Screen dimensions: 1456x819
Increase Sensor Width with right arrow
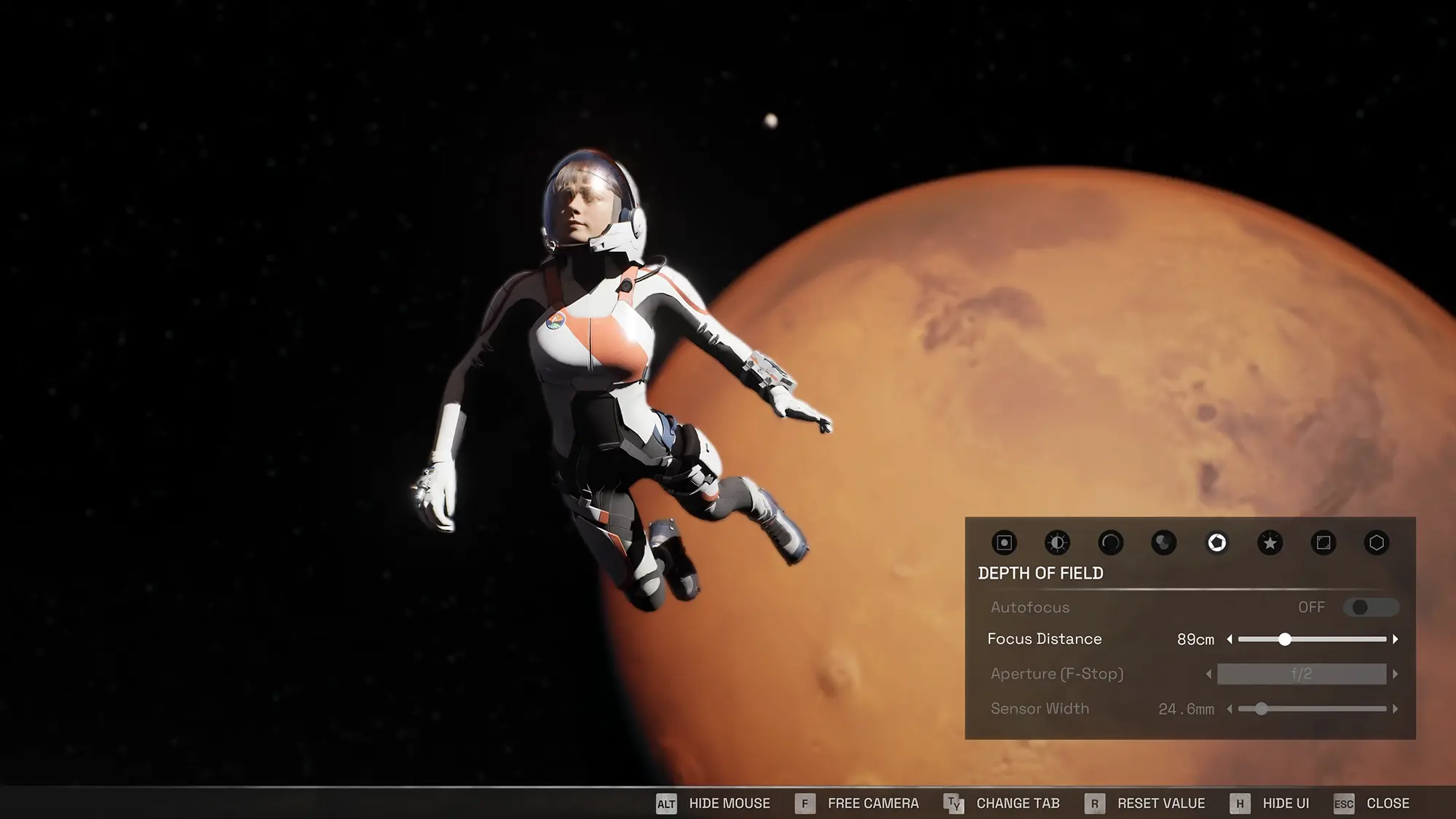click(x=1395, y=709)
